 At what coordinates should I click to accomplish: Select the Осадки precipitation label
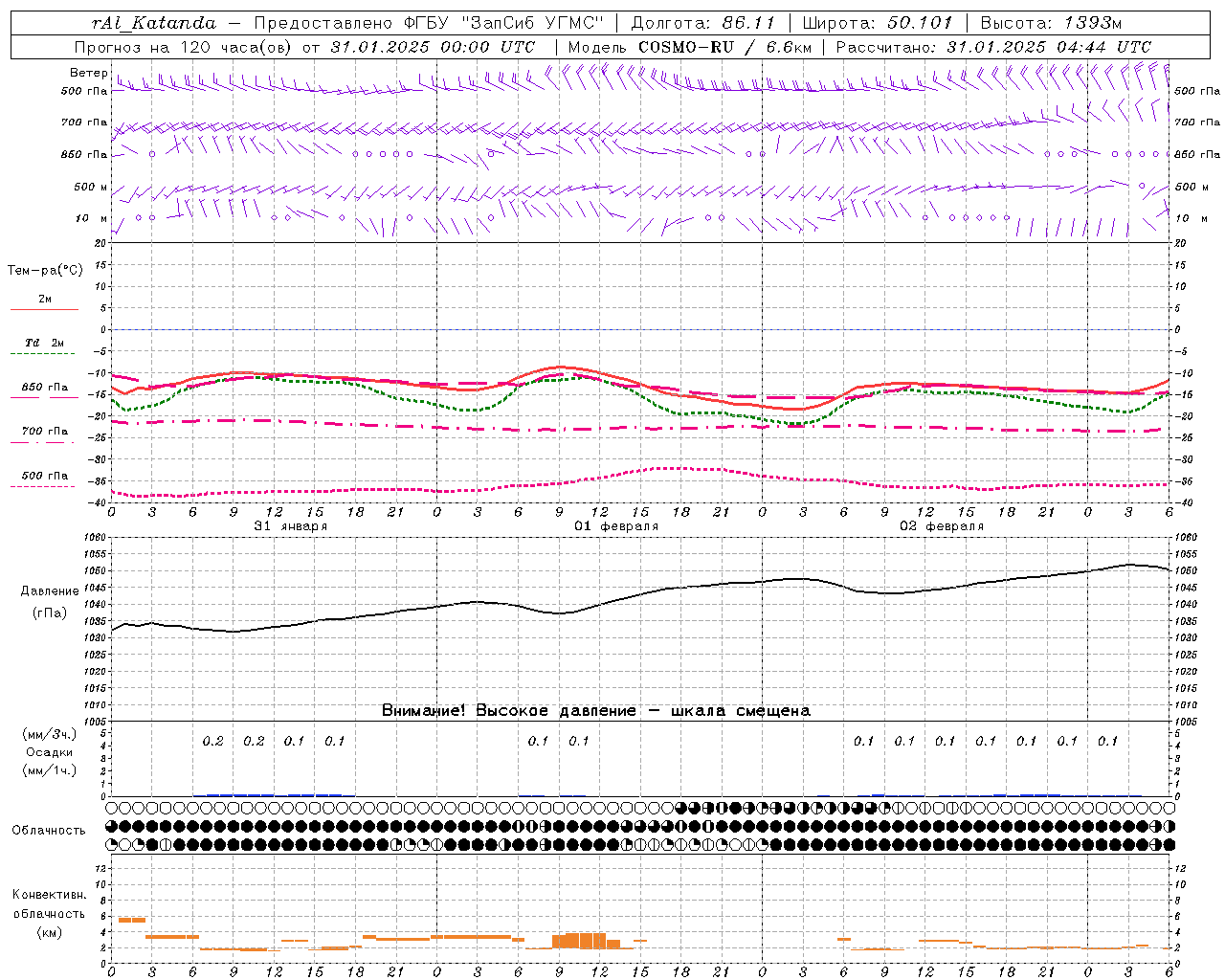(50, 752)
